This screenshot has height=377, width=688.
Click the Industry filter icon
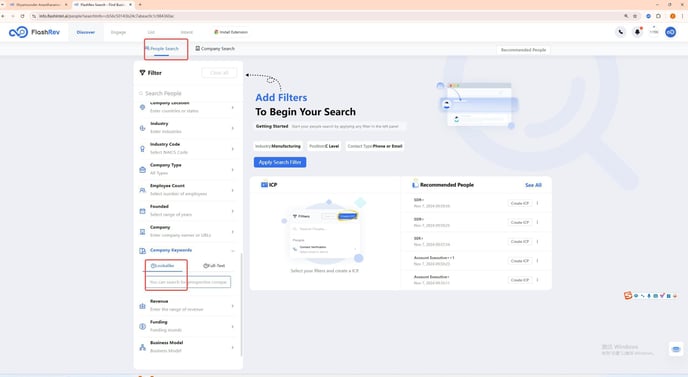click(x=142, y=128)
